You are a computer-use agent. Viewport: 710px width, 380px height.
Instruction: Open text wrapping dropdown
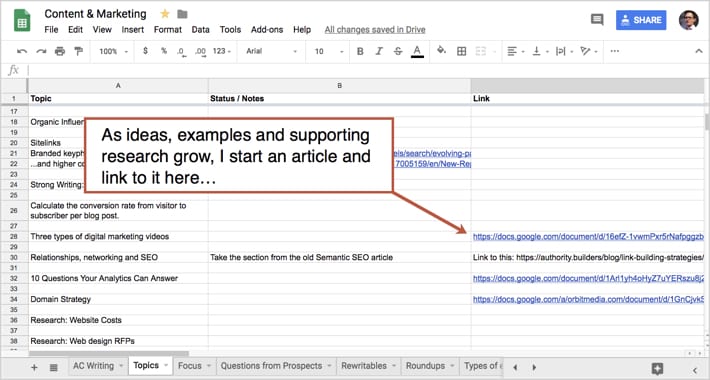[x=565, y=51]
